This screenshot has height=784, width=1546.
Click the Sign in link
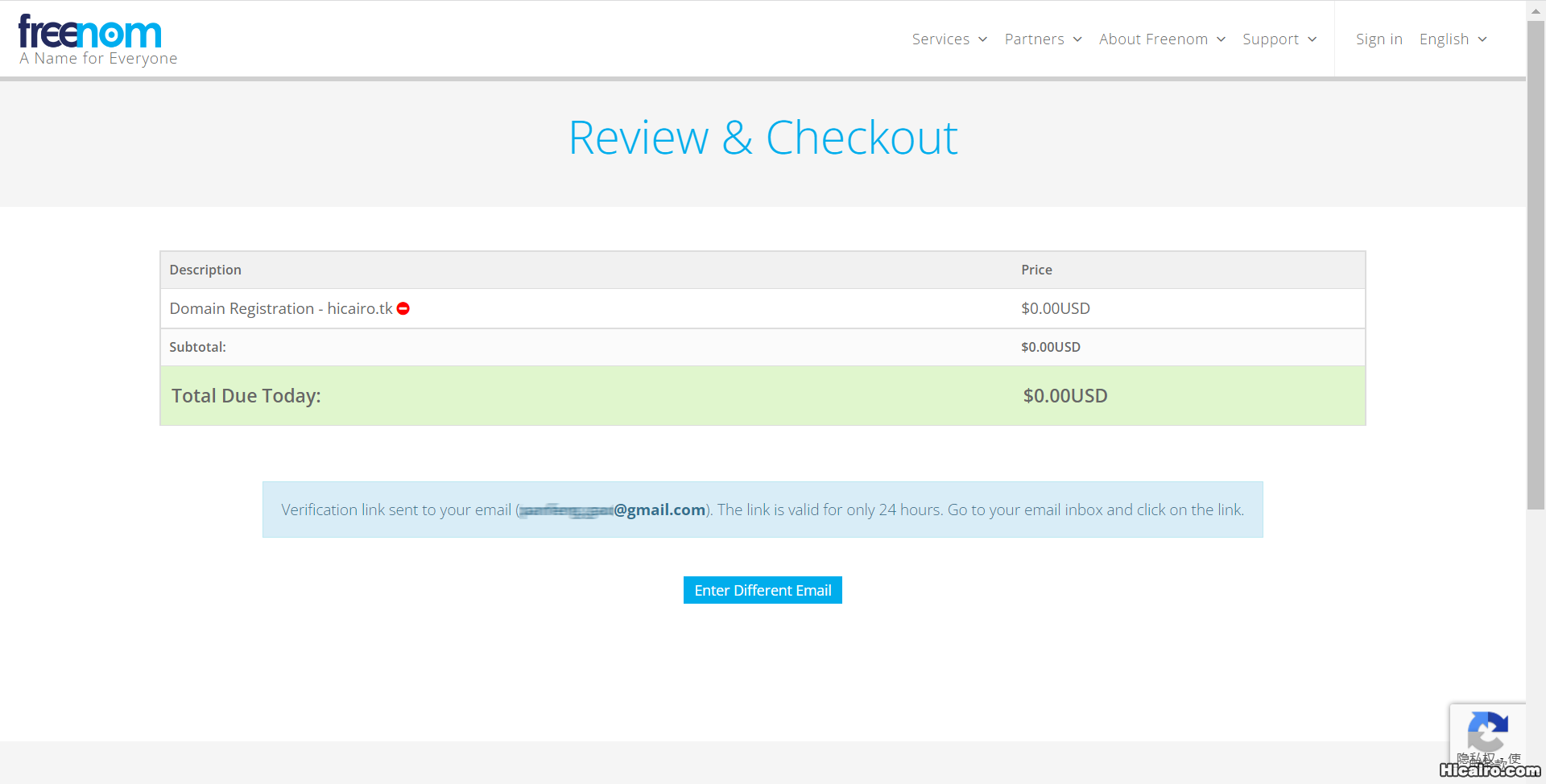(x=1379, y=39)
